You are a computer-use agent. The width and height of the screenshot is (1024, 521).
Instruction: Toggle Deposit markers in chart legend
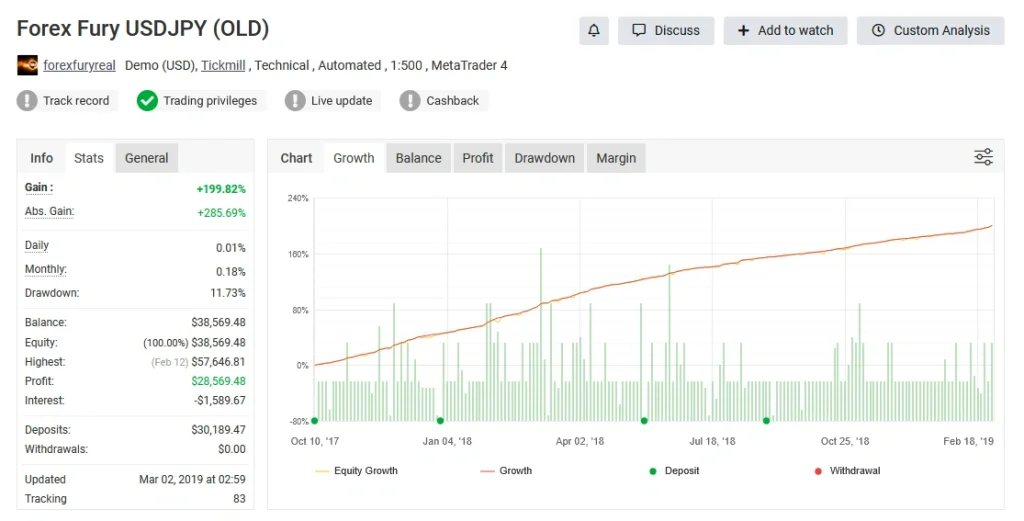pos(675,471)
